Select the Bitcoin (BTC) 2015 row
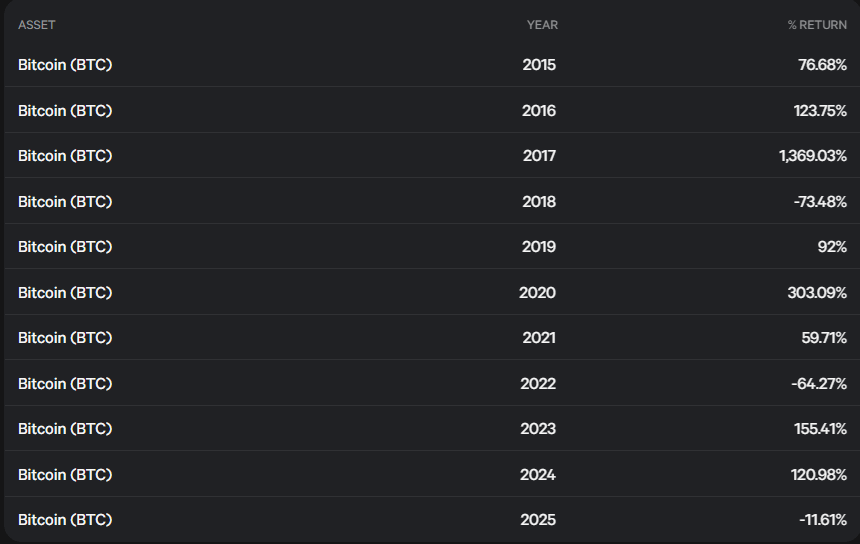Viewport: 860px width, 544px height. click(432, 65)
